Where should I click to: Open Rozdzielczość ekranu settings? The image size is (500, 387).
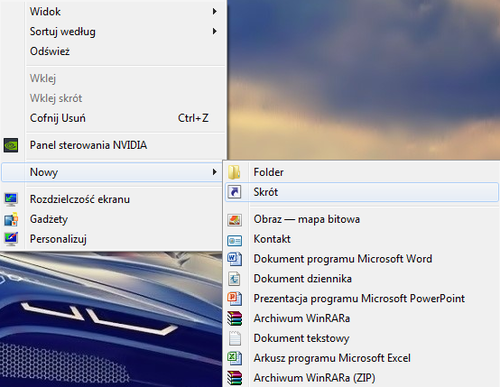[112, 199]
